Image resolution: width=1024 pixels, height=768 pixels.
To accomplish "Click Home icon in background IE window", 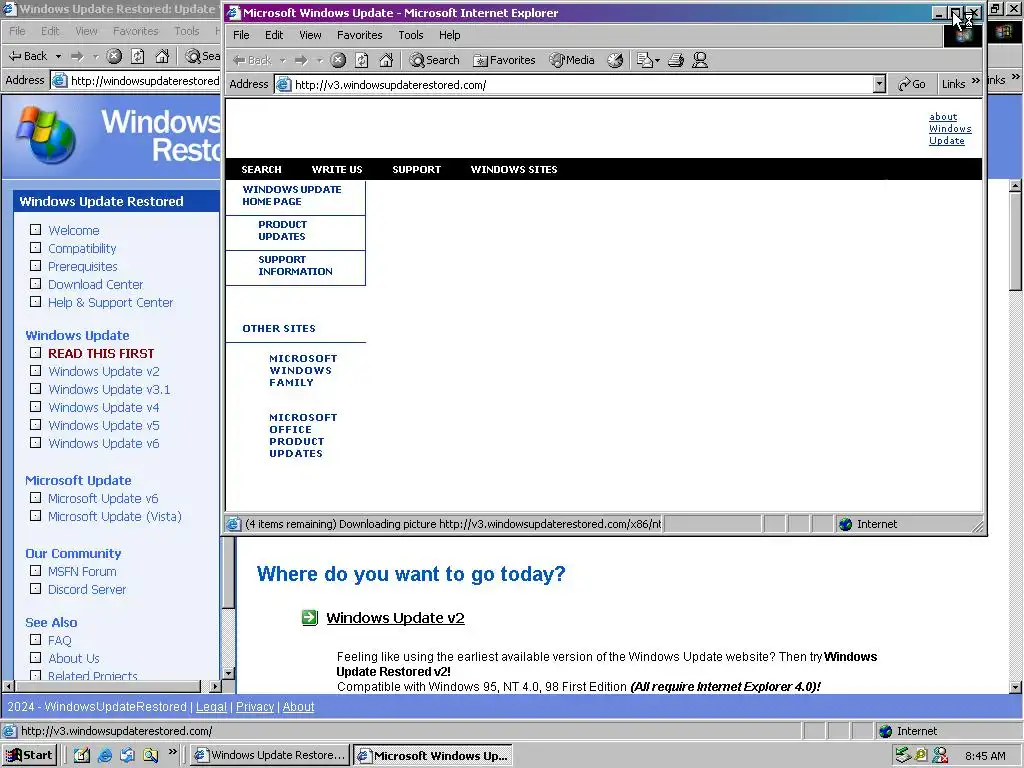I will click(x=162, y=56).
